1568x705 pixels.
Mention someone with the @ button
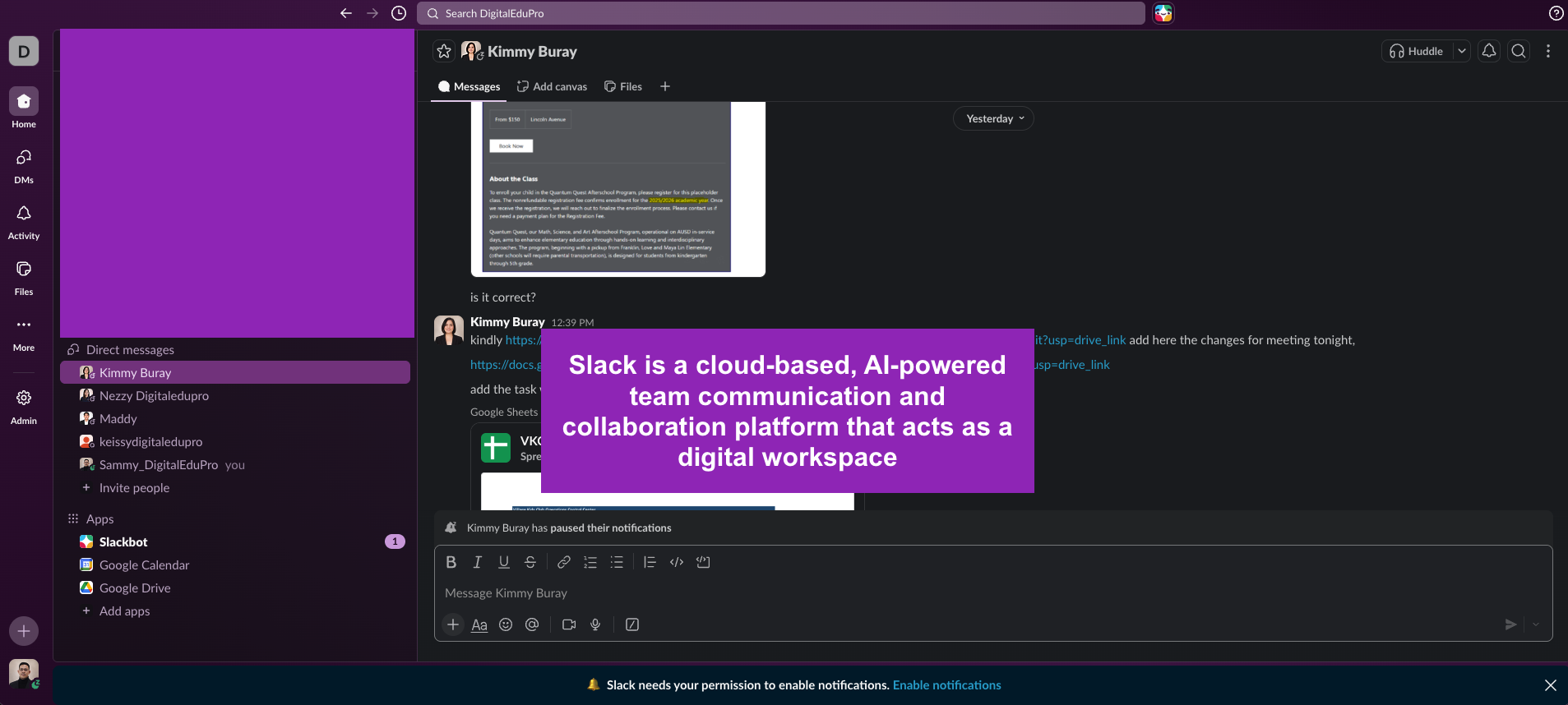(x=532, y=624)
